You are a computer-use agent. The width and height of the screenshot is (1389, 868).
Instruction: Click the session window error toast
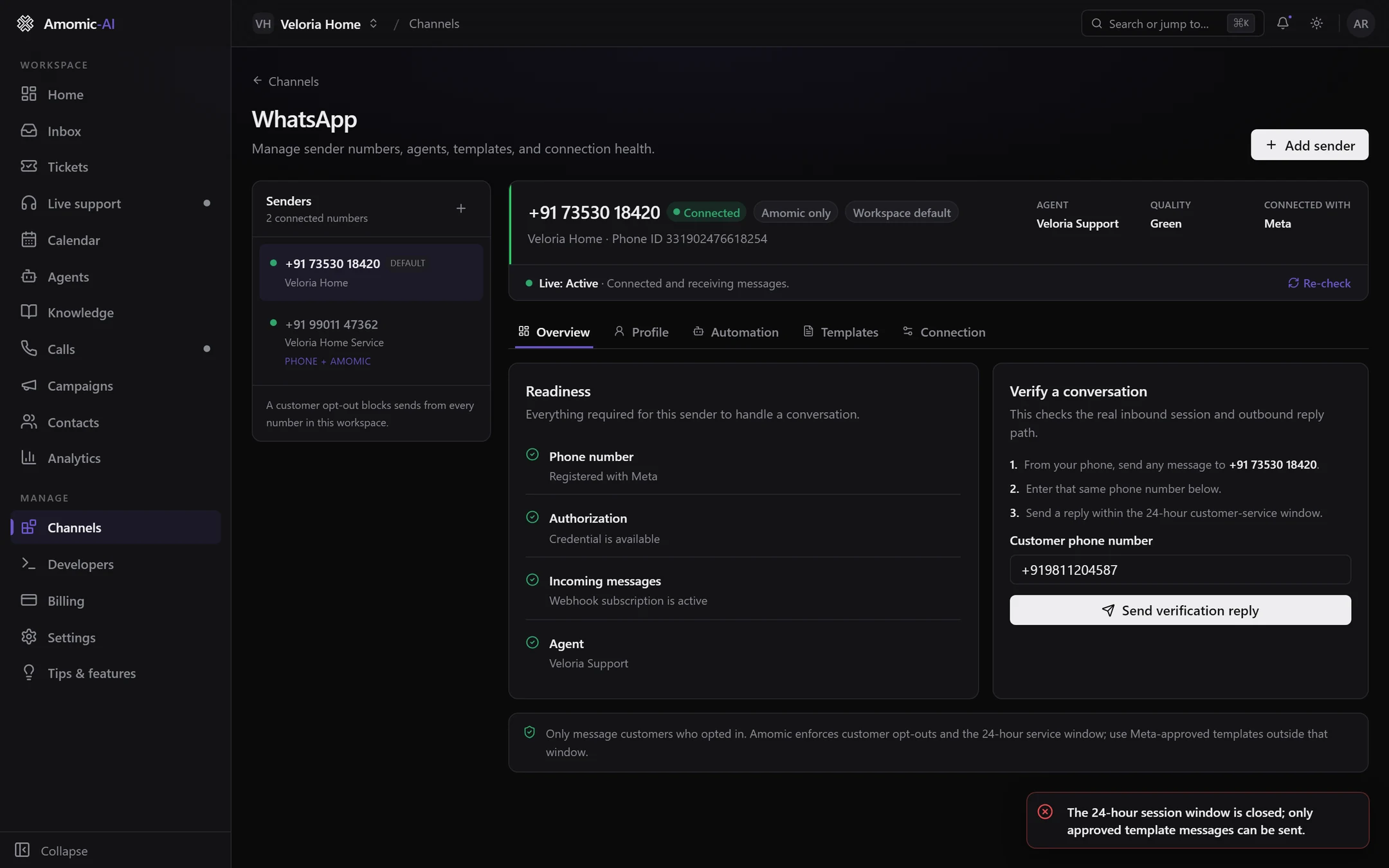click(1197, 821)
